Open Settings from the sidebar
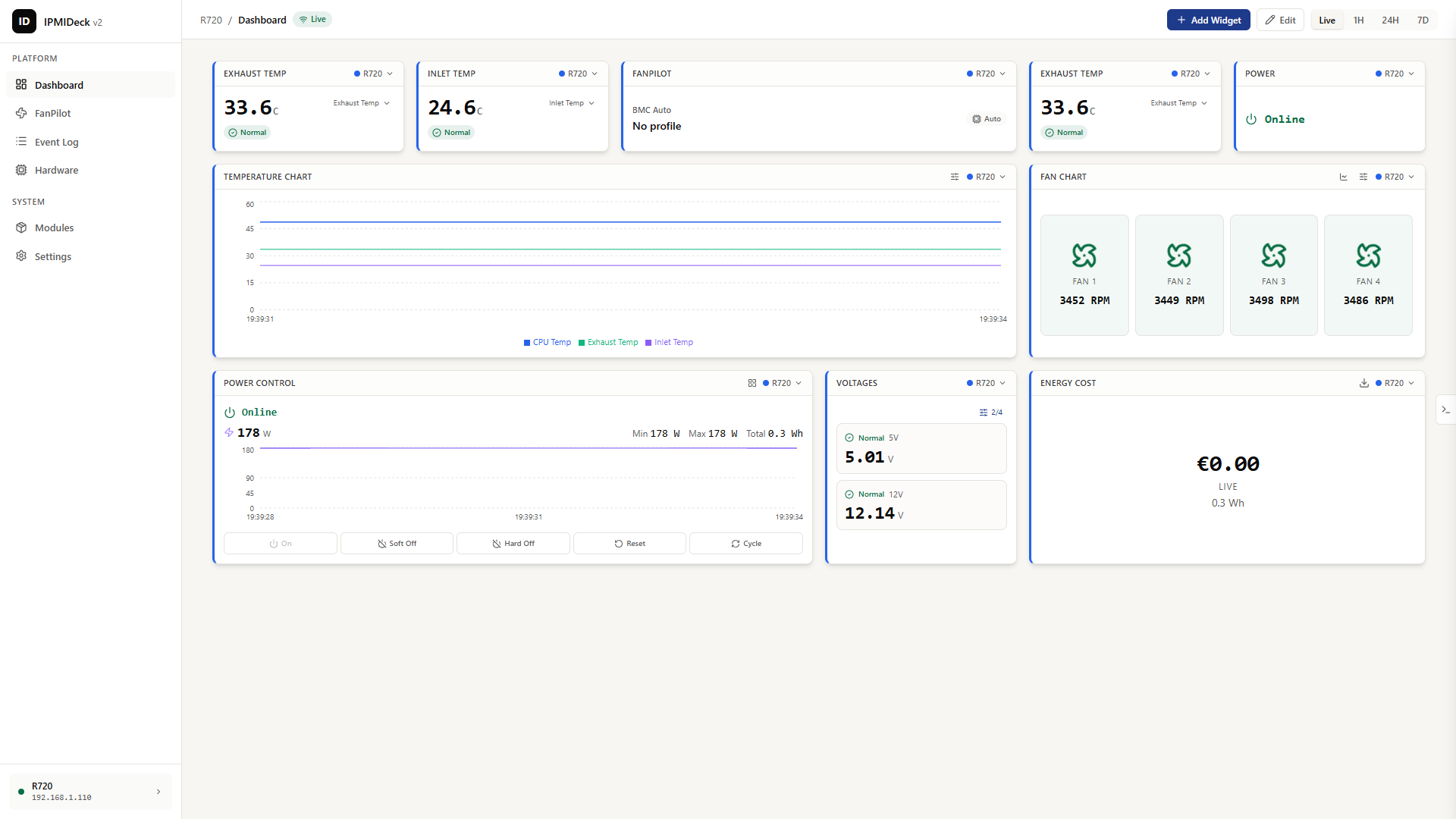The width and height of the screenshot is (1456, 819). click(90, 256)
